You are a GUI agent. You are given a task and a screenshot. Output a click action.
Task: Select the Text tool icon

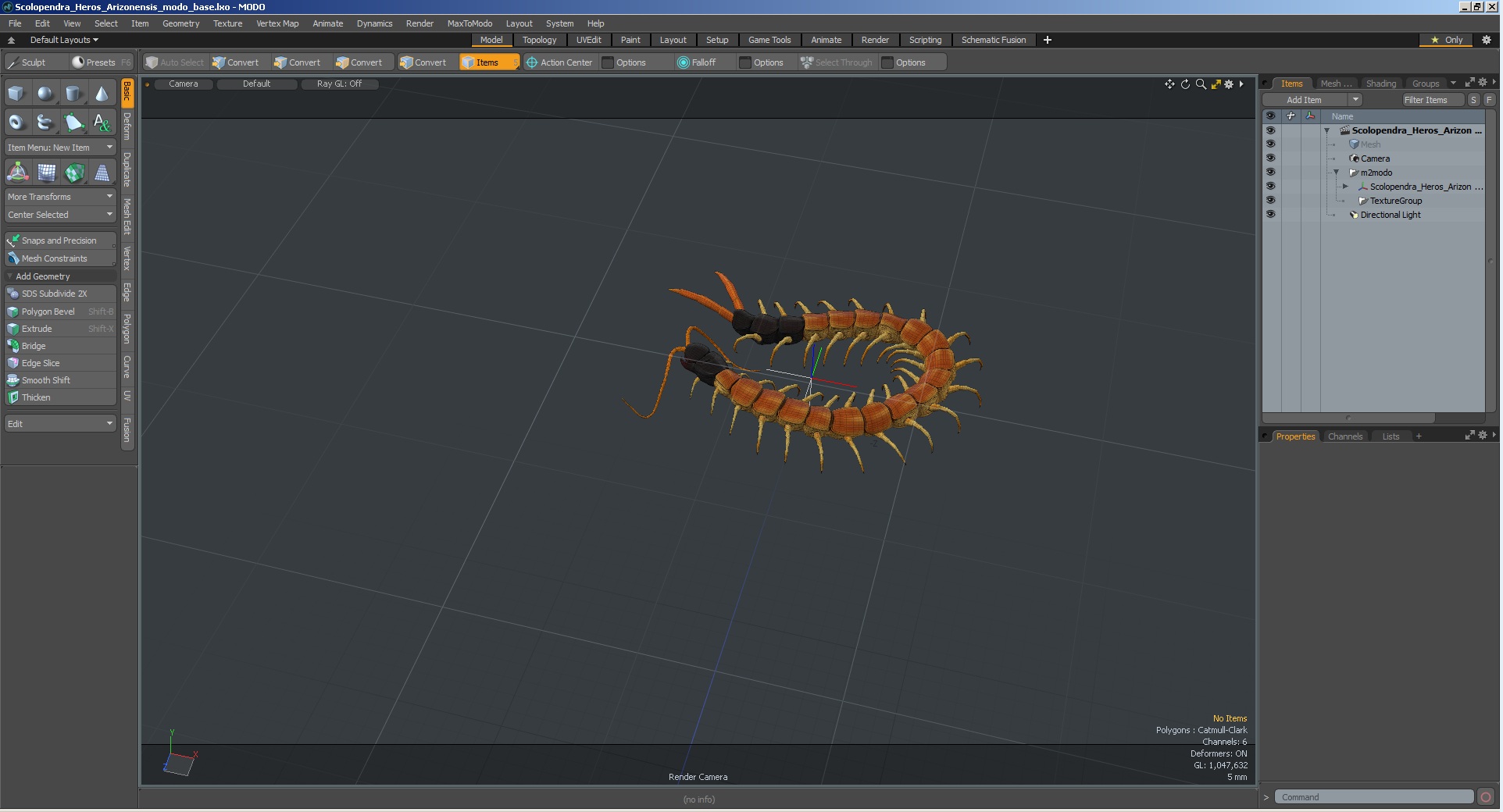click(102, 123)
